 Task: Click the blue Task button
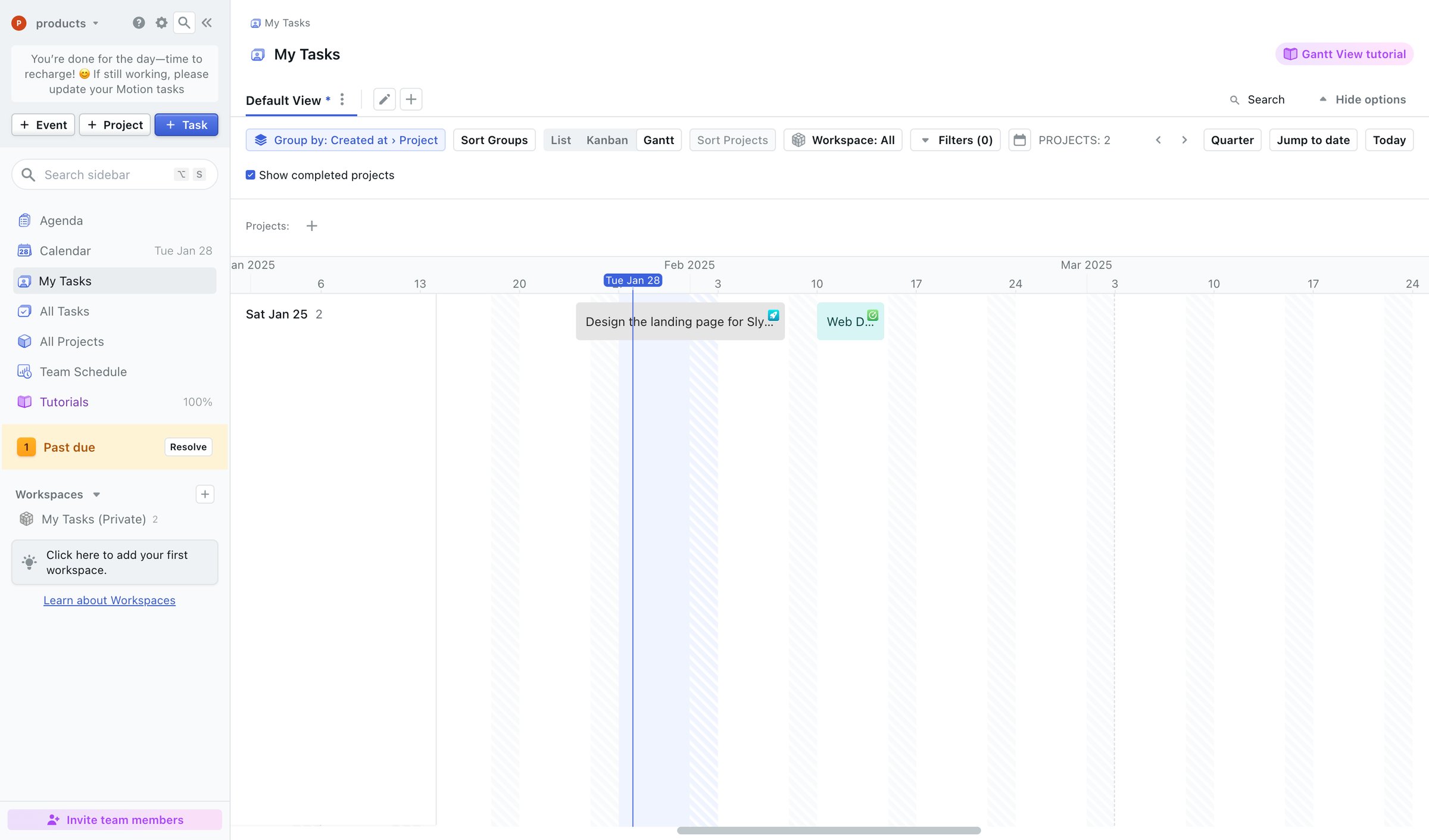[x=186, y=124]
